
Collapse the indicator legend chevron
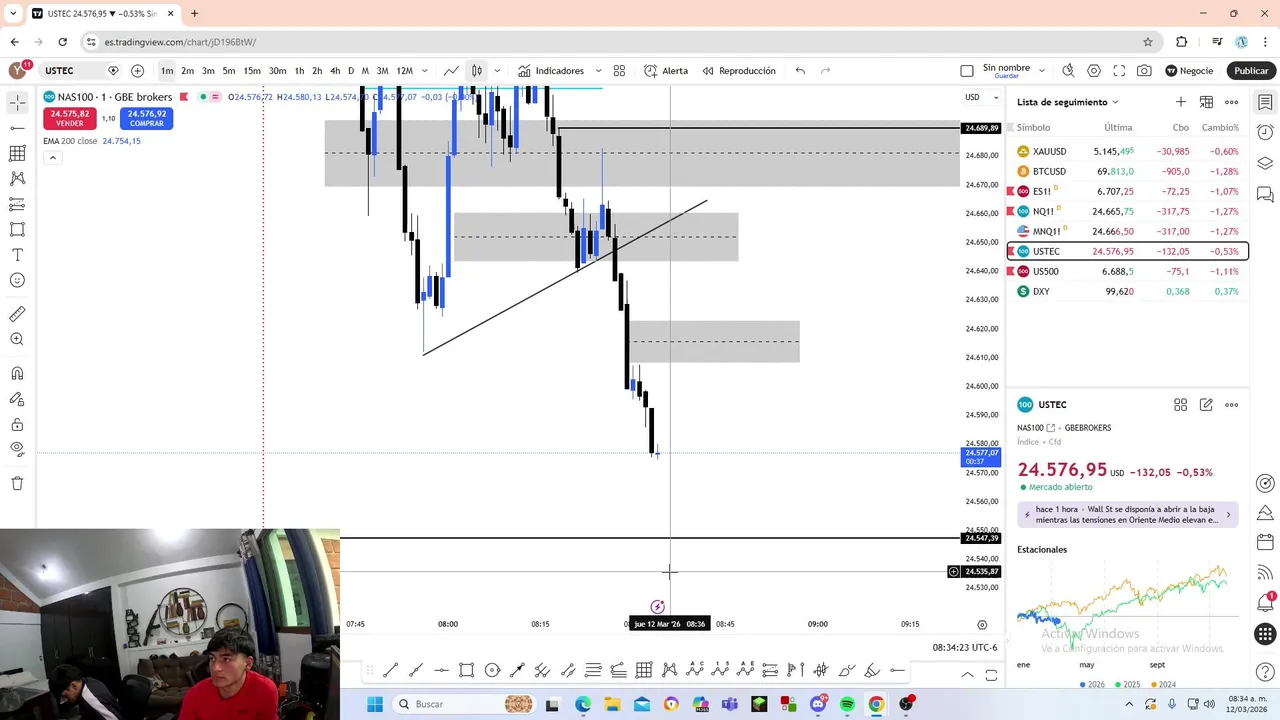[52, 158]
